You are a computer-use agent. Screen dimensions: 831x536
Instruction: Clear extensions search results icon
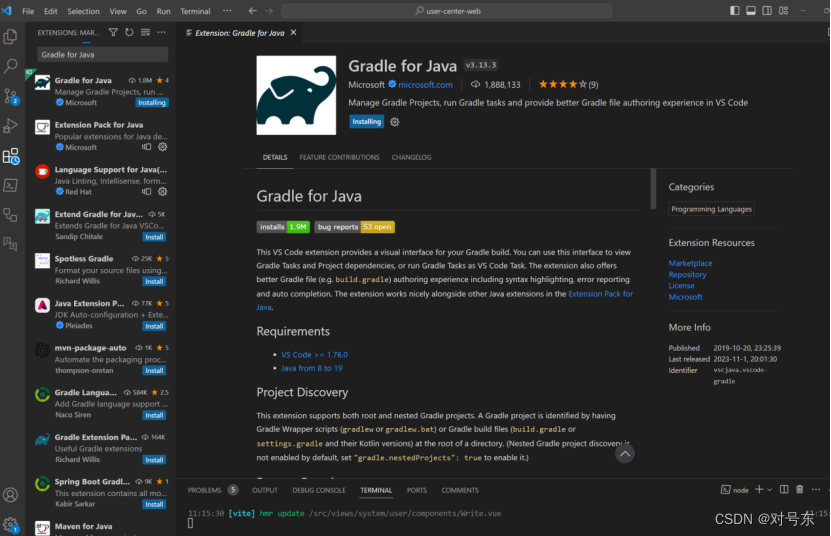[x=145, y=32]
